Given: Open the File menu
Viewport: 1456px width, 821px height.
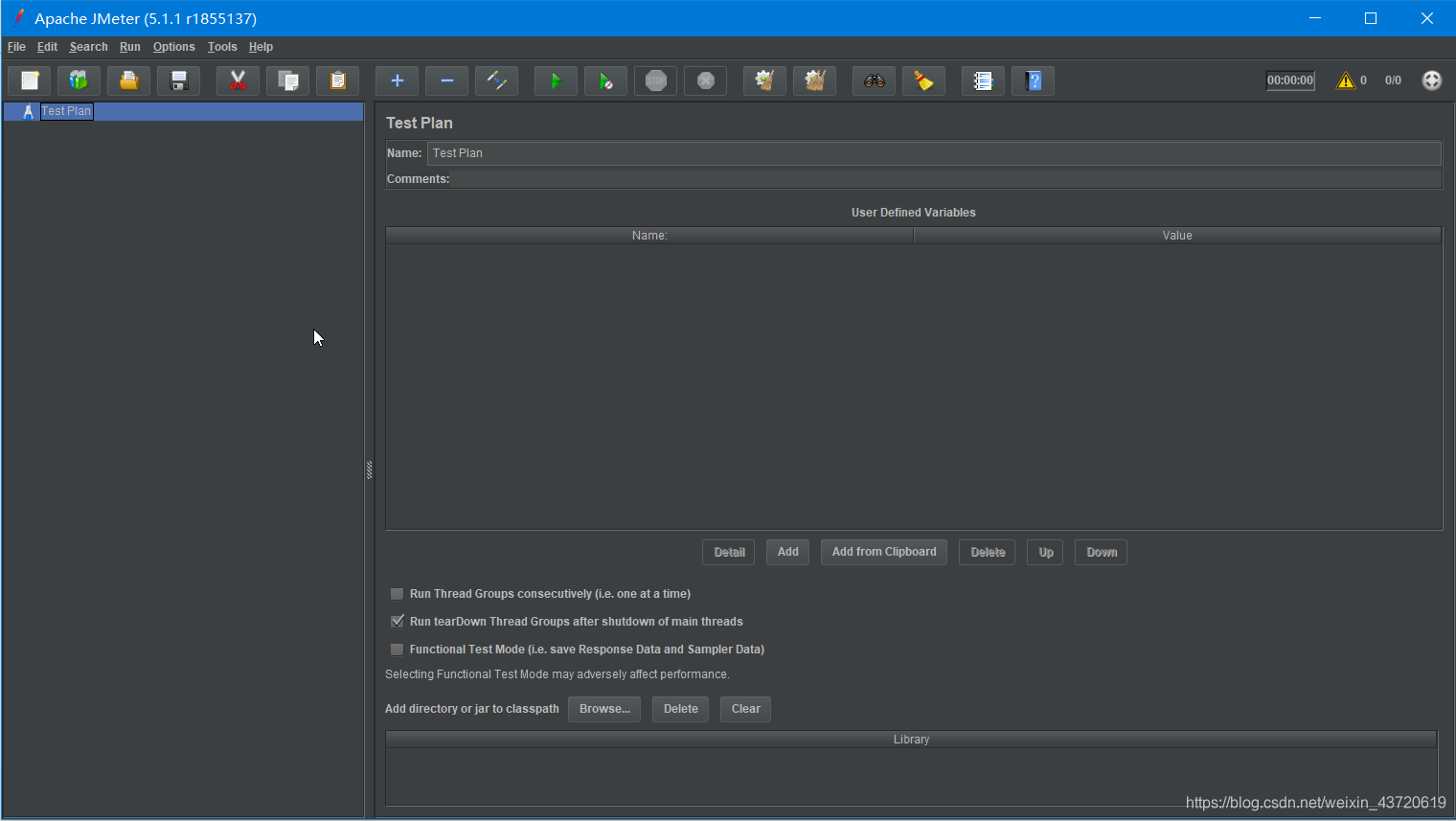Looking at the screenshot, I should 16,47.
